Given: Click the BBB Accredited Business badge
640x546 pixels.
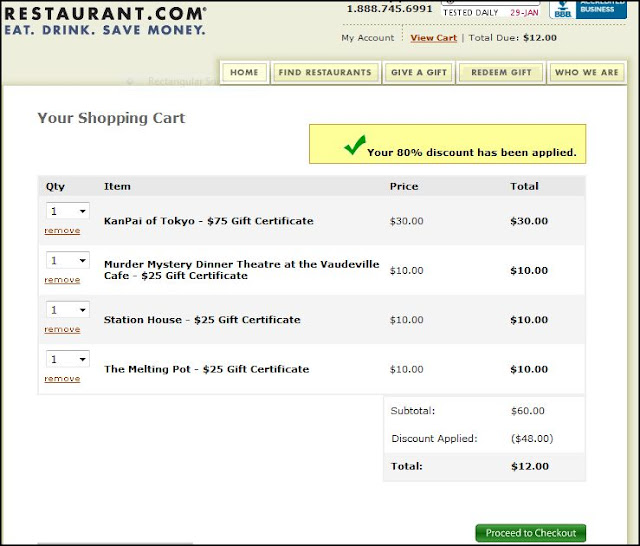Looking at the screenshot, I should tap(588, 9).
